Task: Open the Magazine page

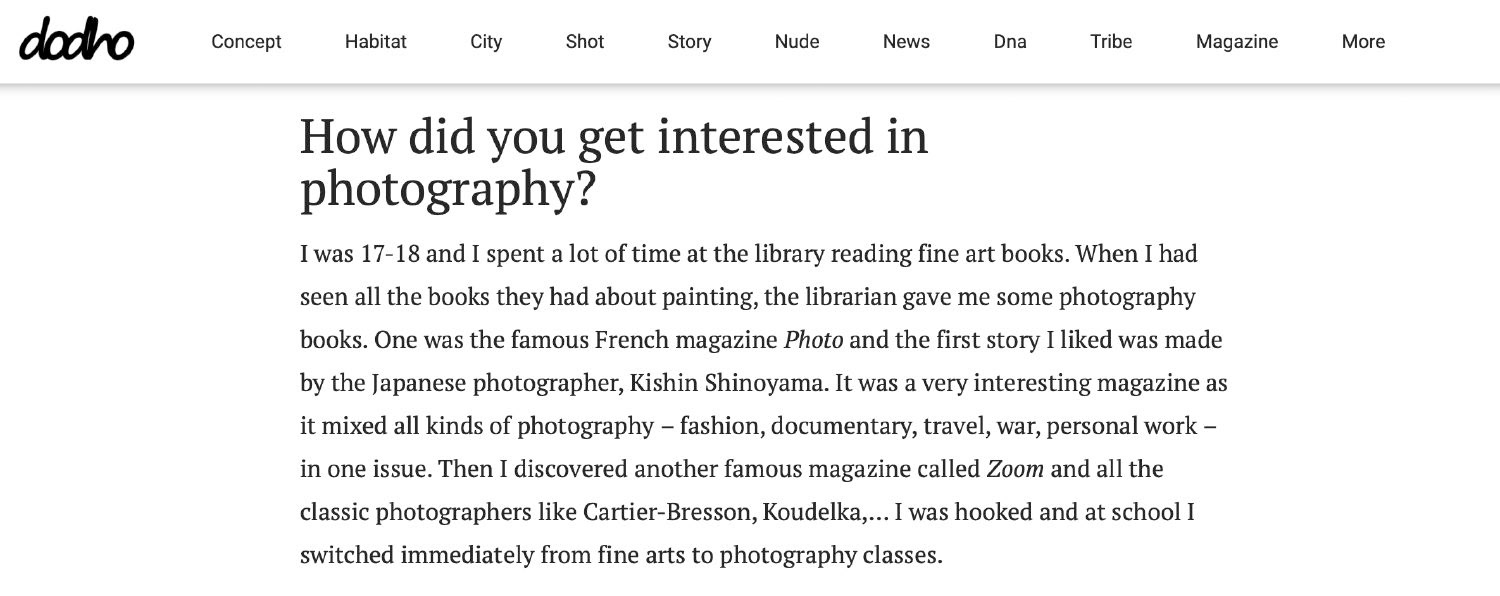Action: pyautogui.click(x=1237, y=42)
